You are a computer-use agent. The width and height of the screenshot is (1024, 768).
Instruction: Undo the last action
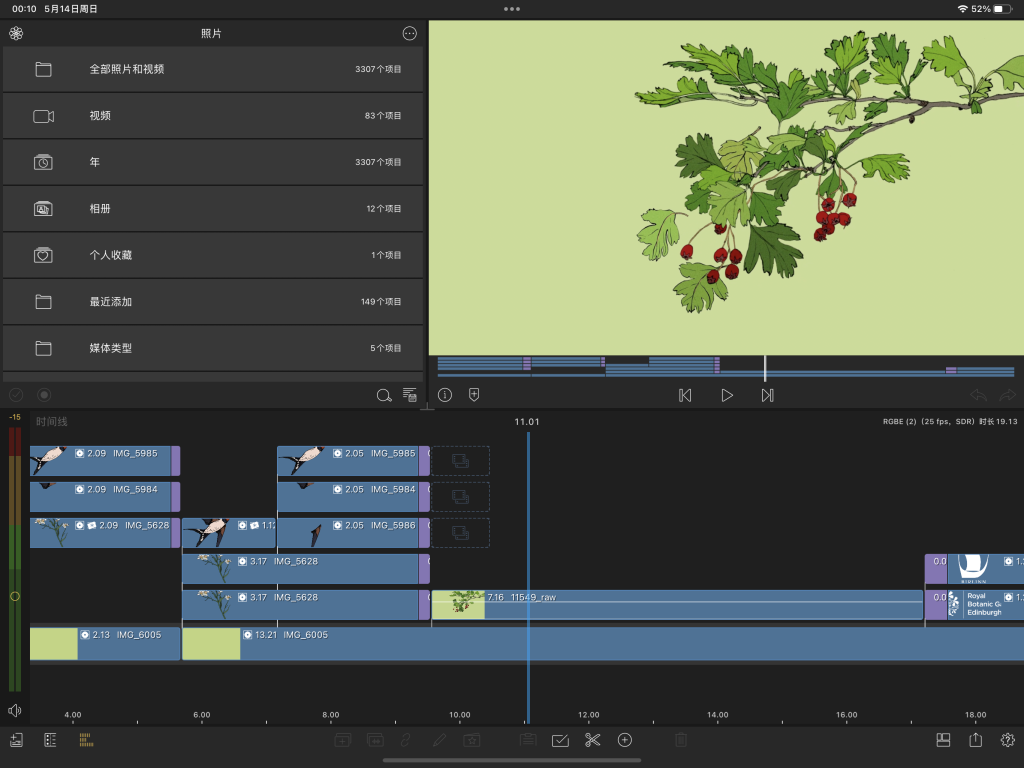(978, 395)
